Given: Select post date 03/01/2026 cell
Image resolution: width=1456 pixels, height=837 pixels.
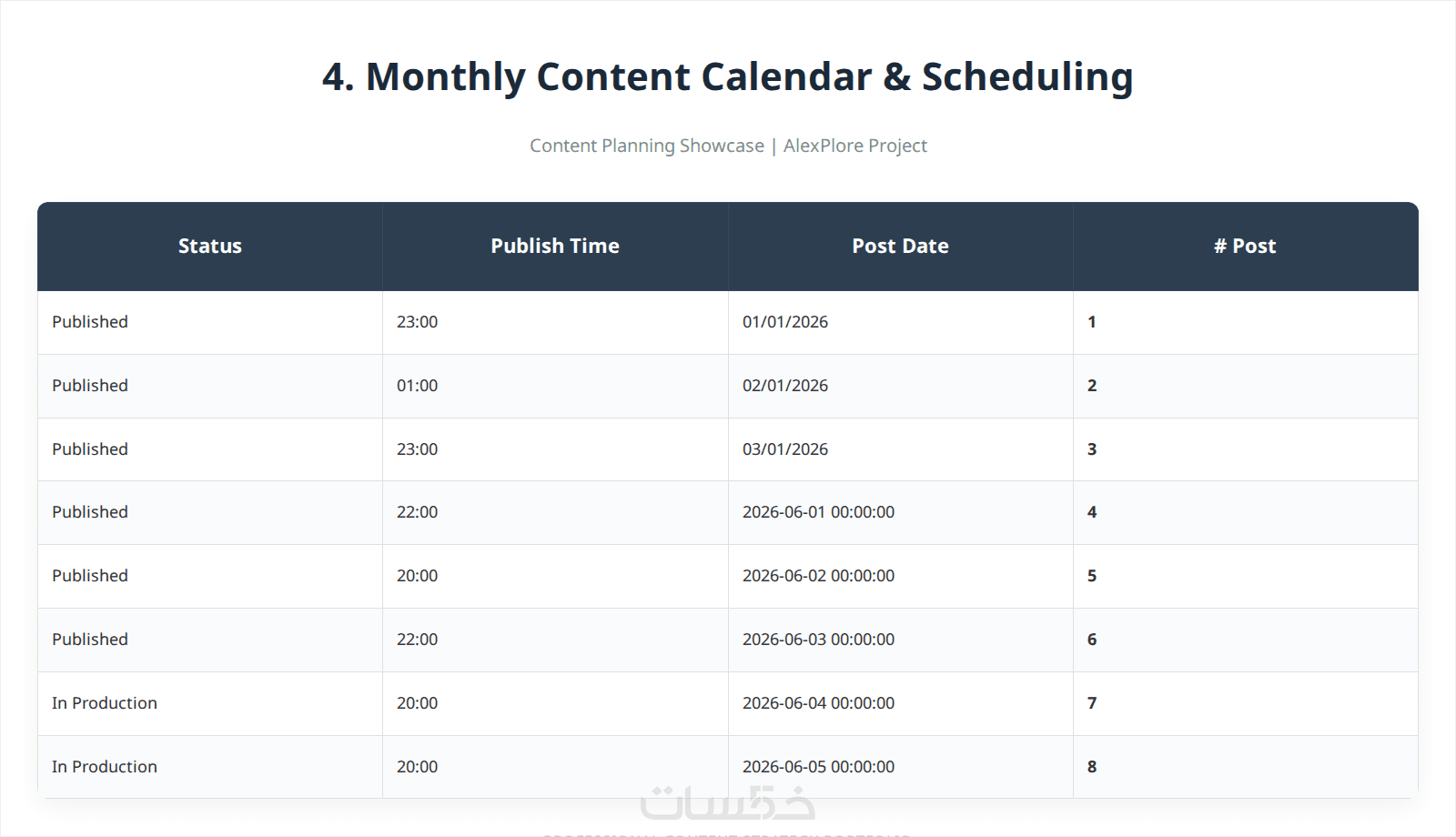Looking at the screenshot, I should [900, 449].
